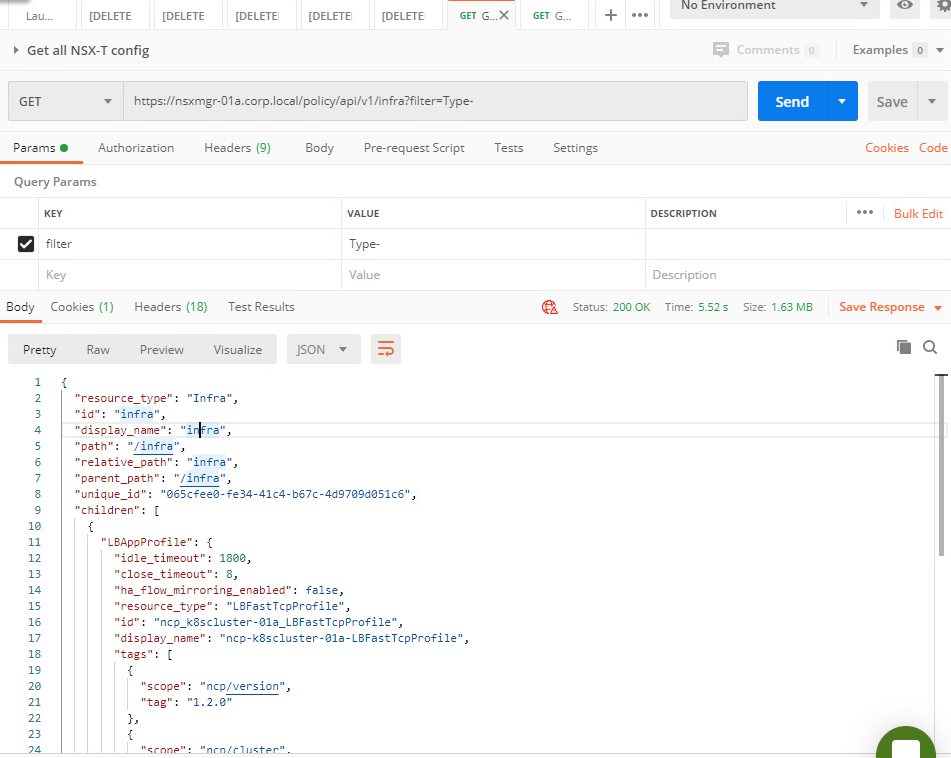Click the tab options ellipsis icon

tap(640, 15)
